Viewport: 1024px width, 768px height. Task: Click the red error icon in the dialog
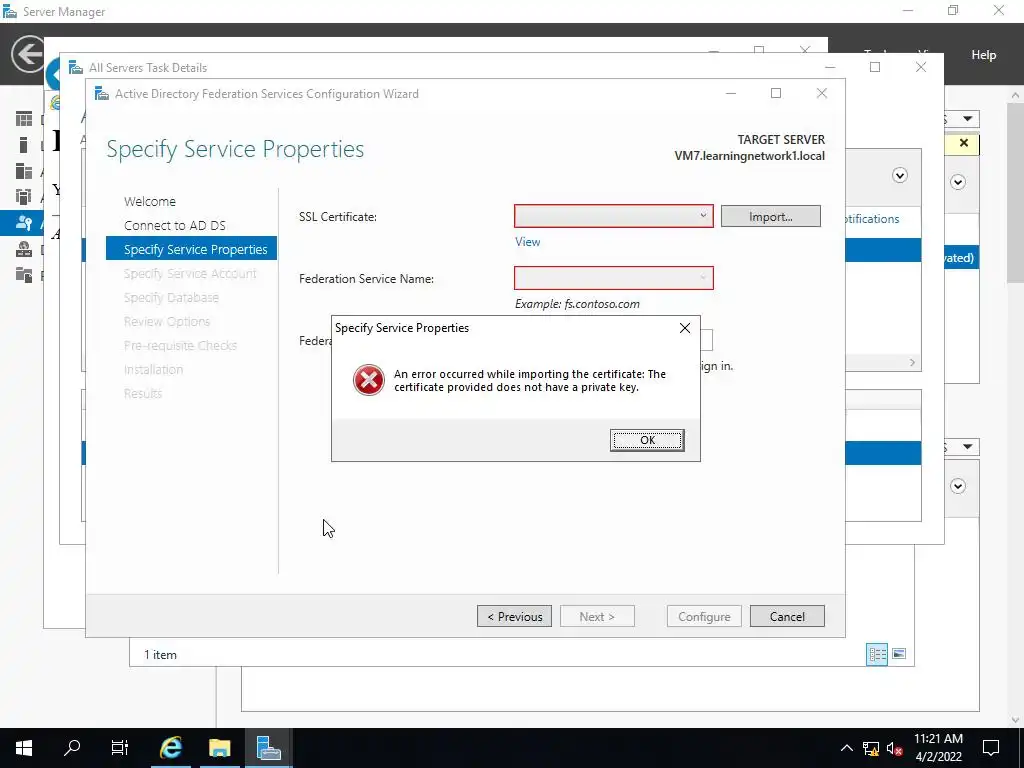click(x=369, y=380)
